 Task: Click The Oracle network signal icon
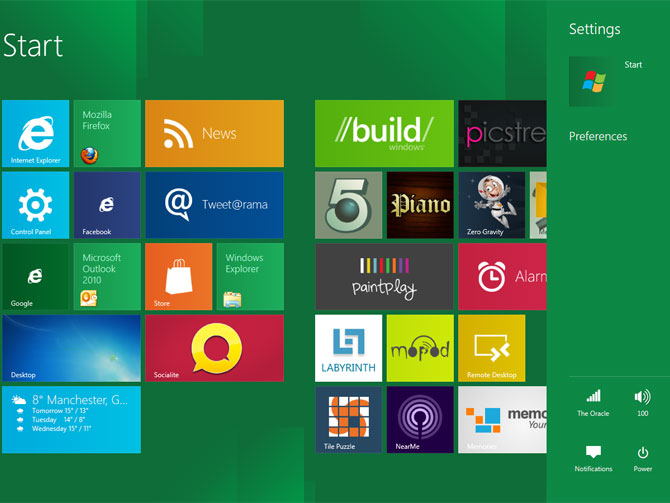click(593, 397)
